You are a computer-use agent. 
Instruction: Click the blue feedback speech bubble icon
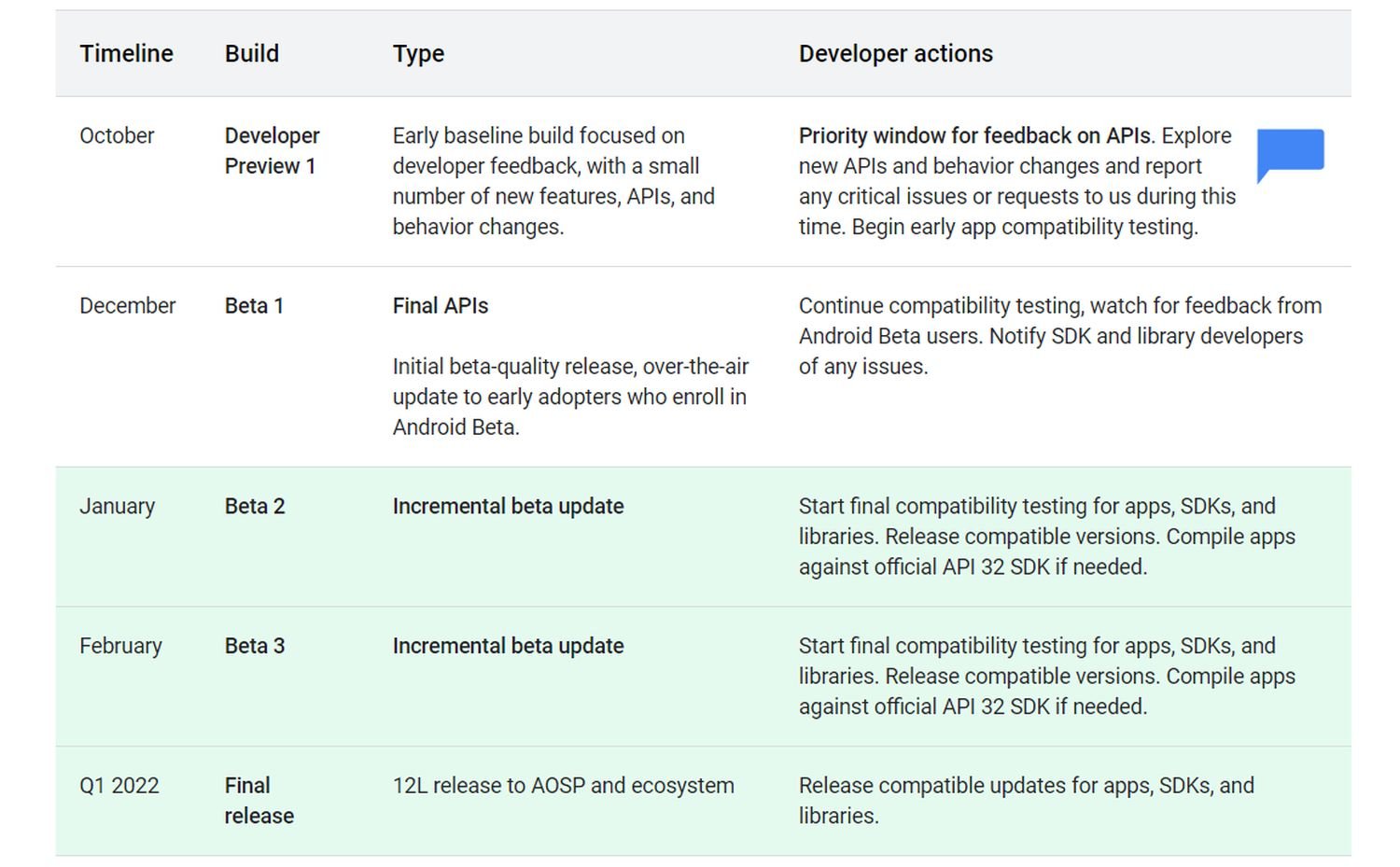(1290, 152)
